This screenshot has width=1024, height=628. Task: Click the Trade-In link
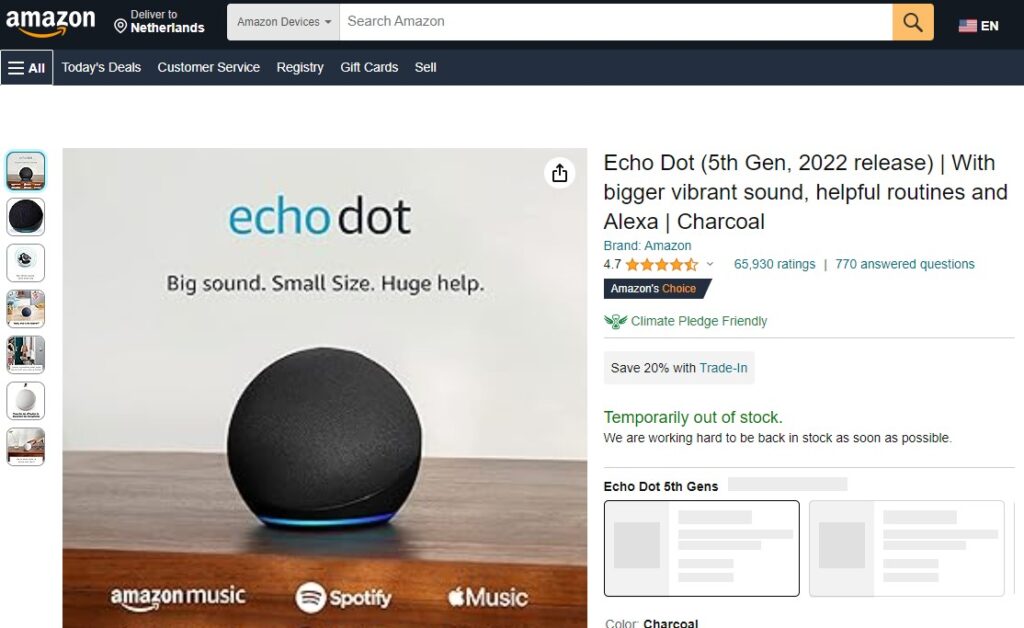click(x=723, y=368)
